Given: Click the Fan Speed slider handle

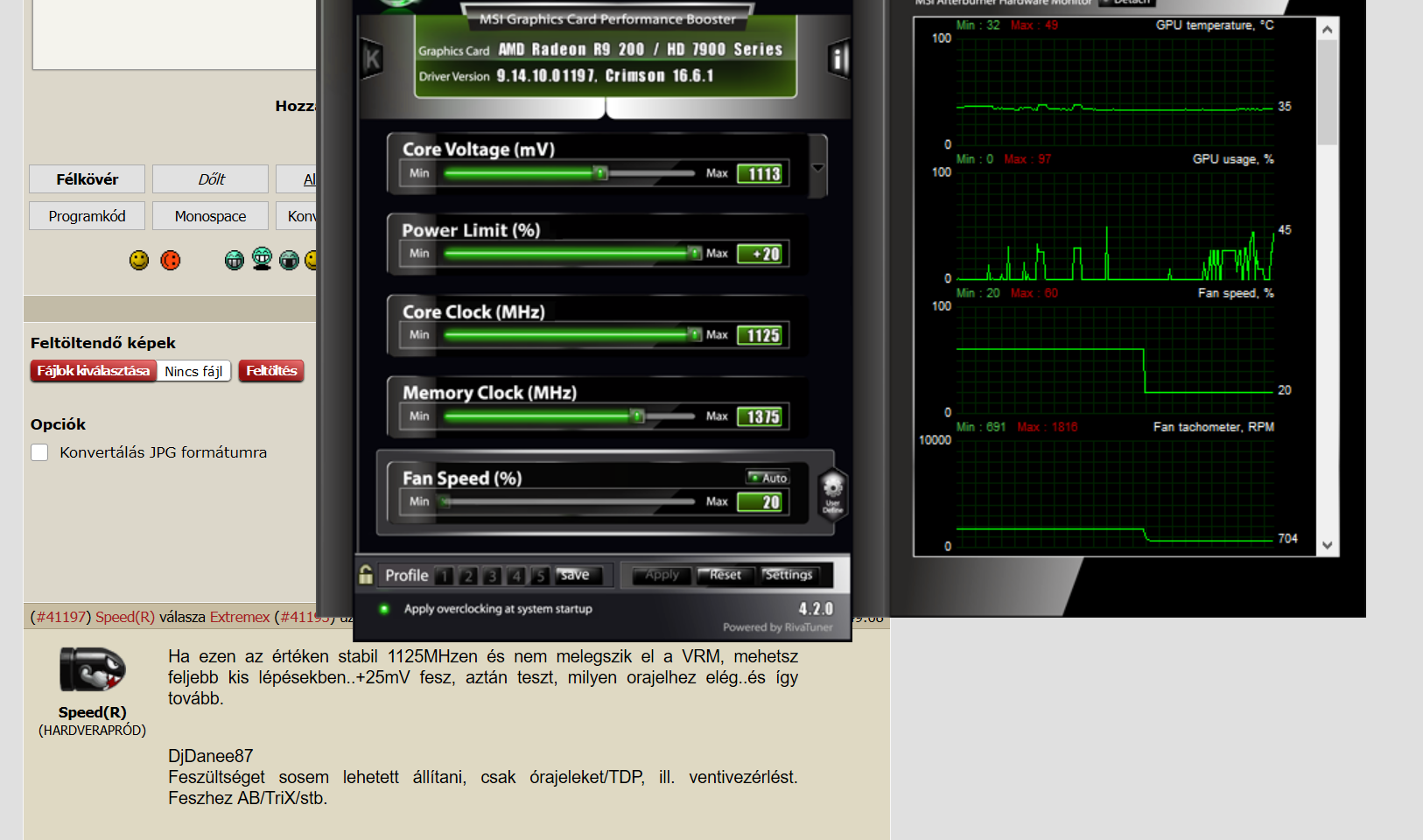Looking at the screenshot, I should click(x=445, y=502).
